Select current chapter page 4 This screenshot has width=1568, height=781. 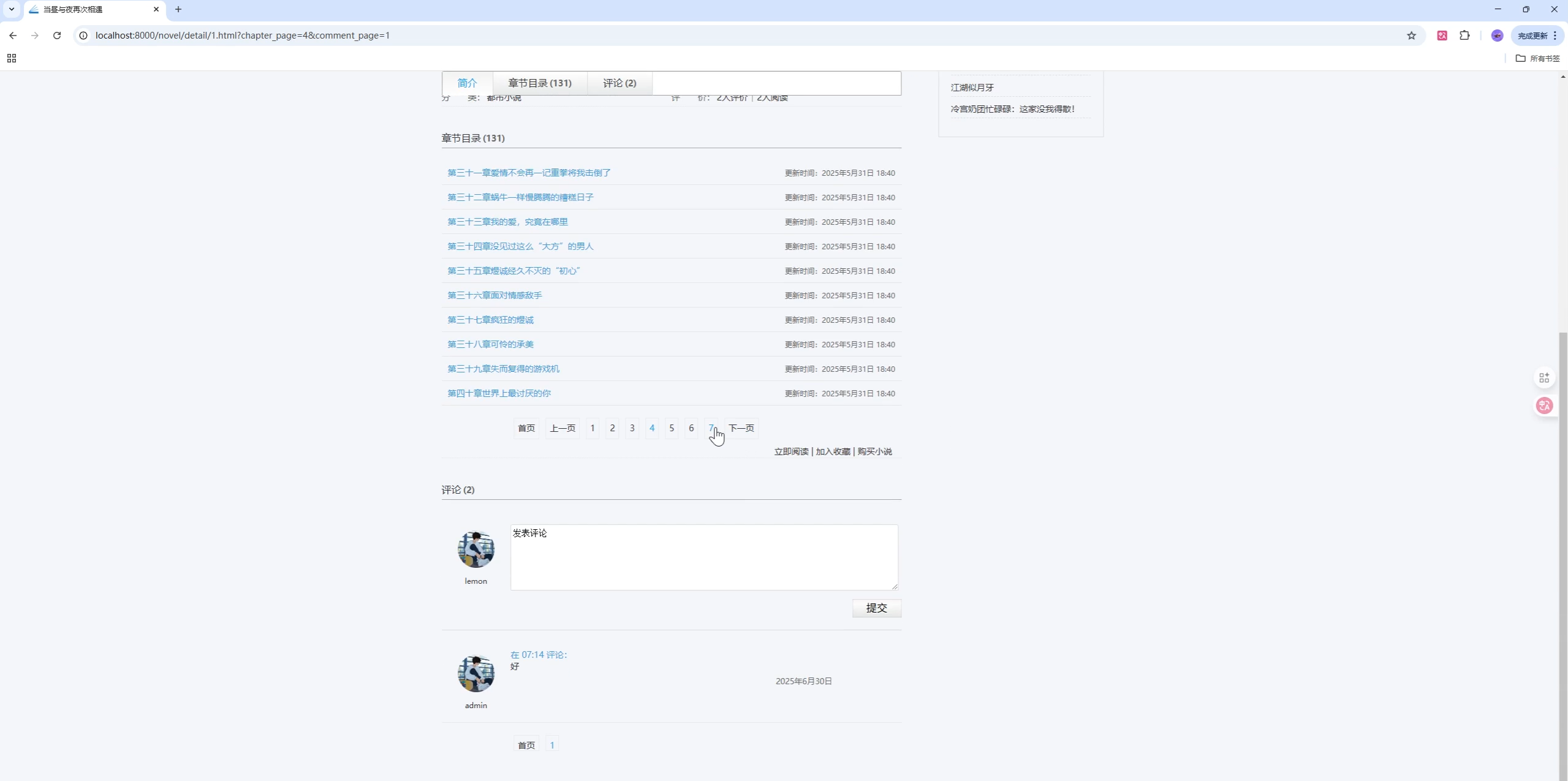tap(652, 428)
